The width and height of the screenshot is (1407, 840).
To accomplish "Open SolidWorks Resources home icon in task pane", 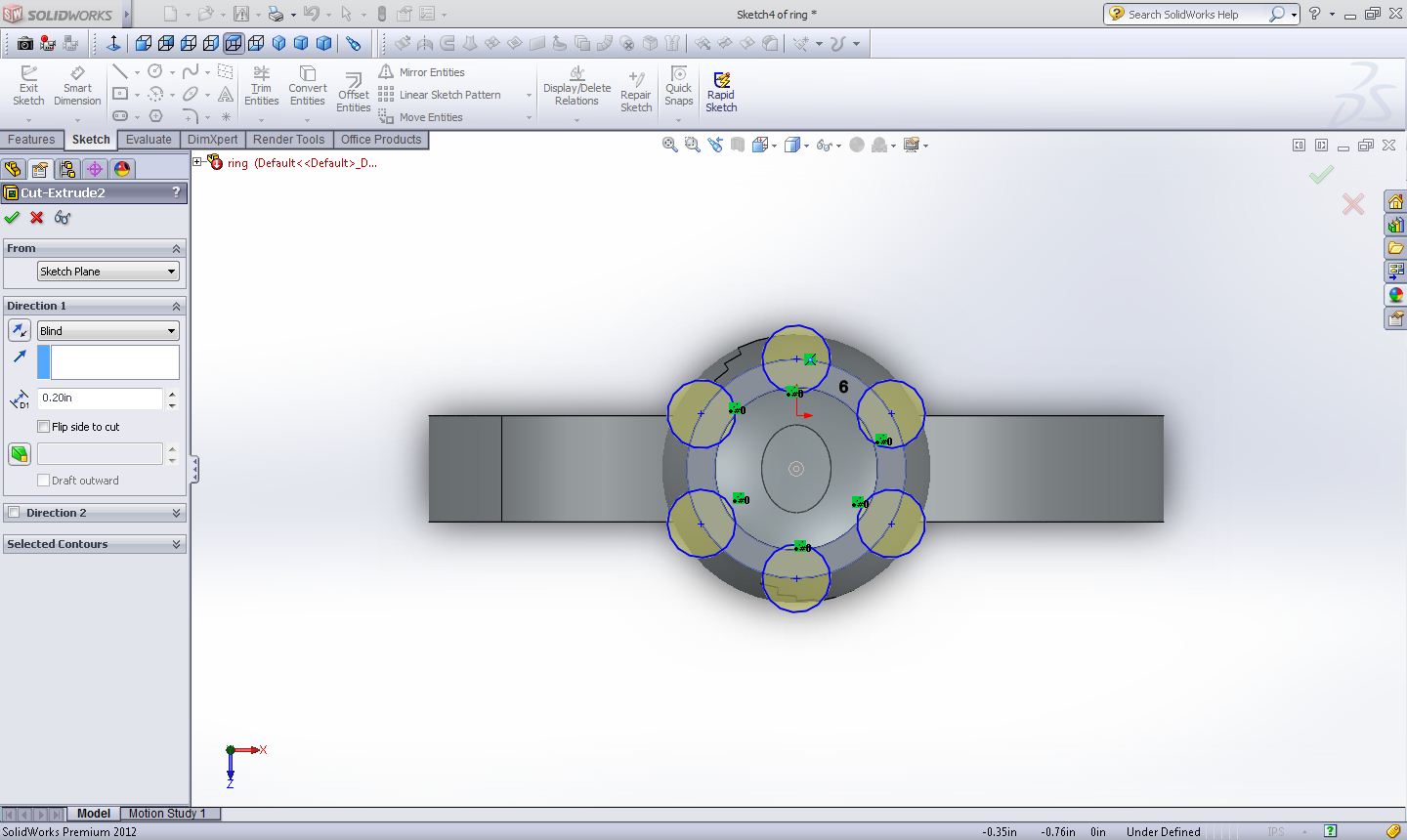I will [x=1395, y=202].
